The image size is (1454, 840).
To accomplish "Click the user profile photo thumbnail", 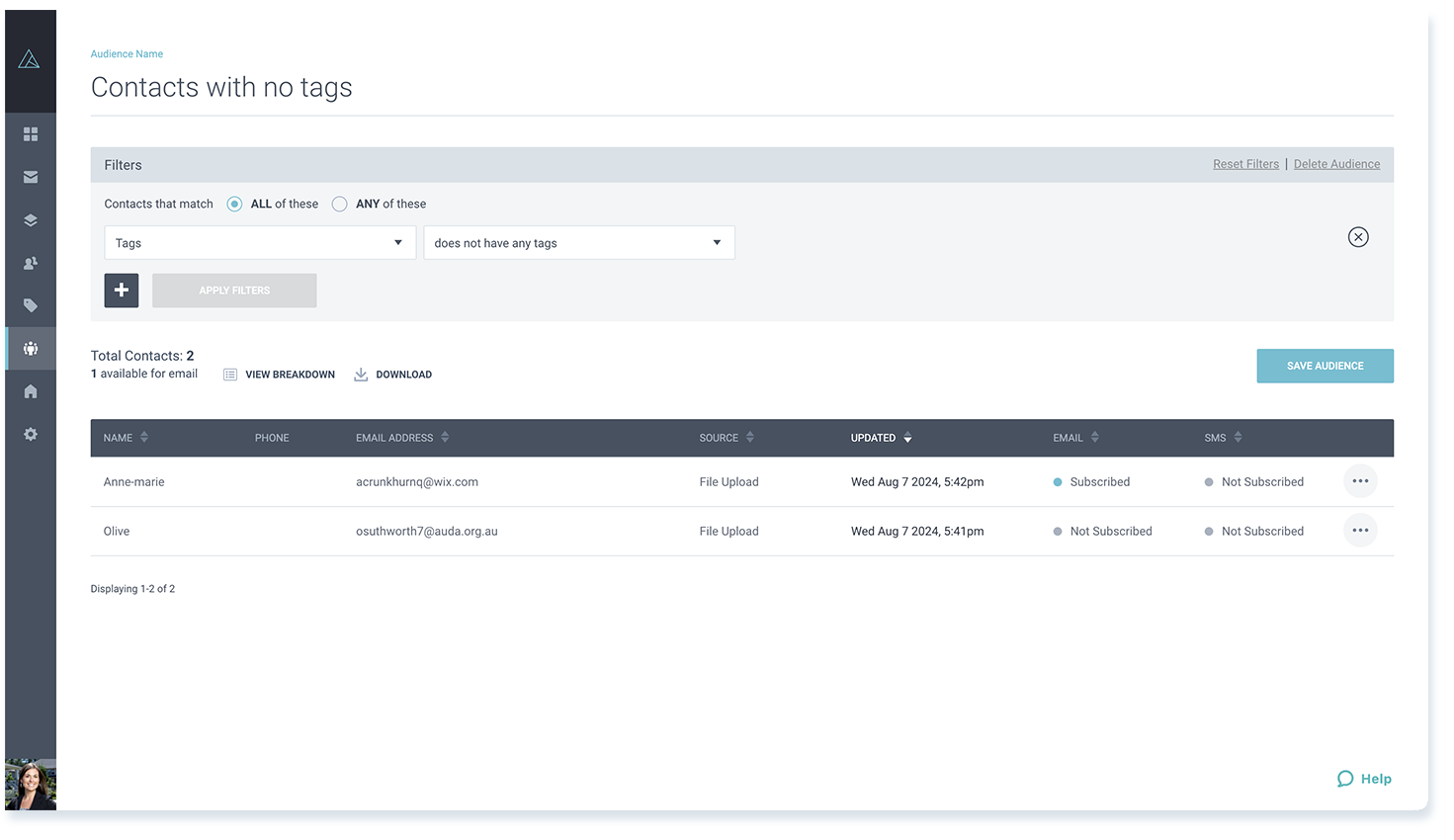I will pos(31,785).
